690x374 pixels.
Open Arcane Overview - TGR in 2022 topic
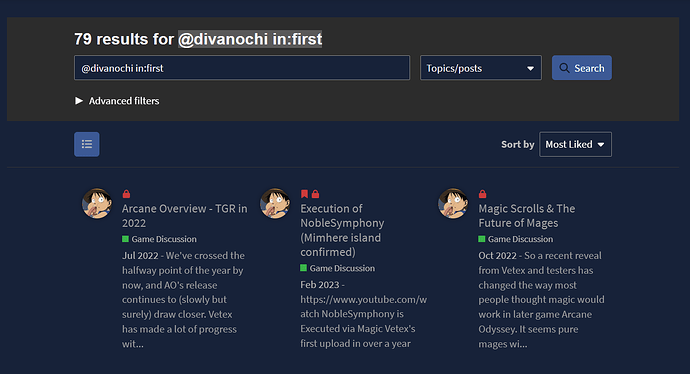(x=184, y=216)
